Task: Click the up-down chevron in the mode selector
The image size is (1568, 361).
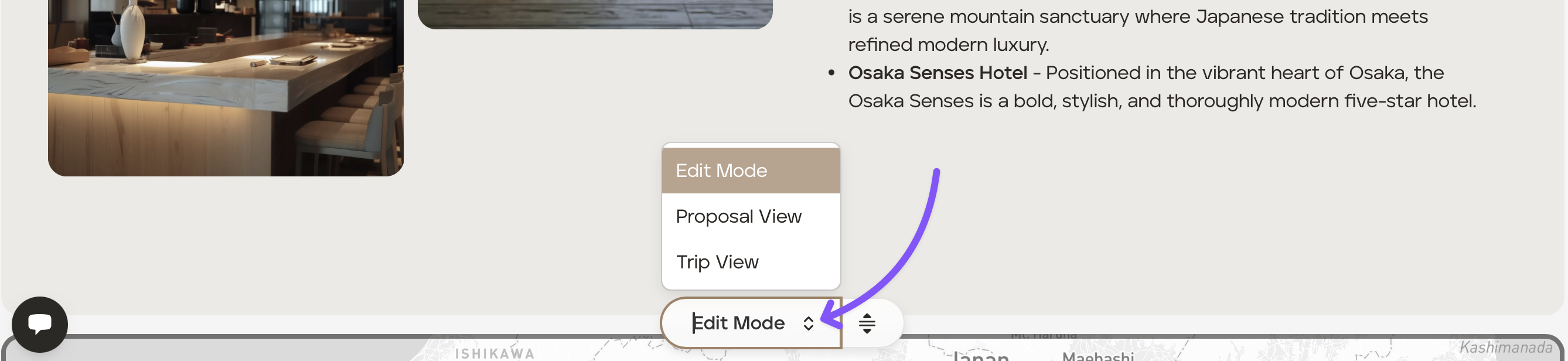Action: click(809, 323)
